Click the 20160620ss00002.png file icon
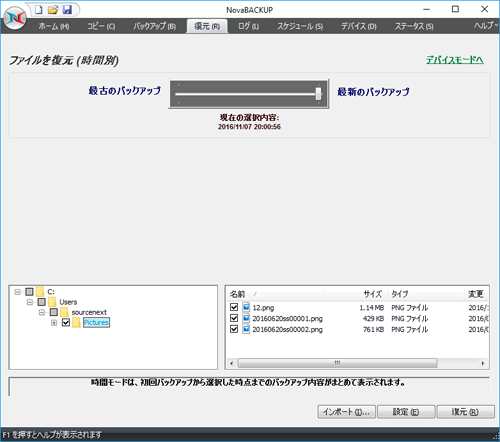This screenshot has height=442, width=500. point(246,329)
